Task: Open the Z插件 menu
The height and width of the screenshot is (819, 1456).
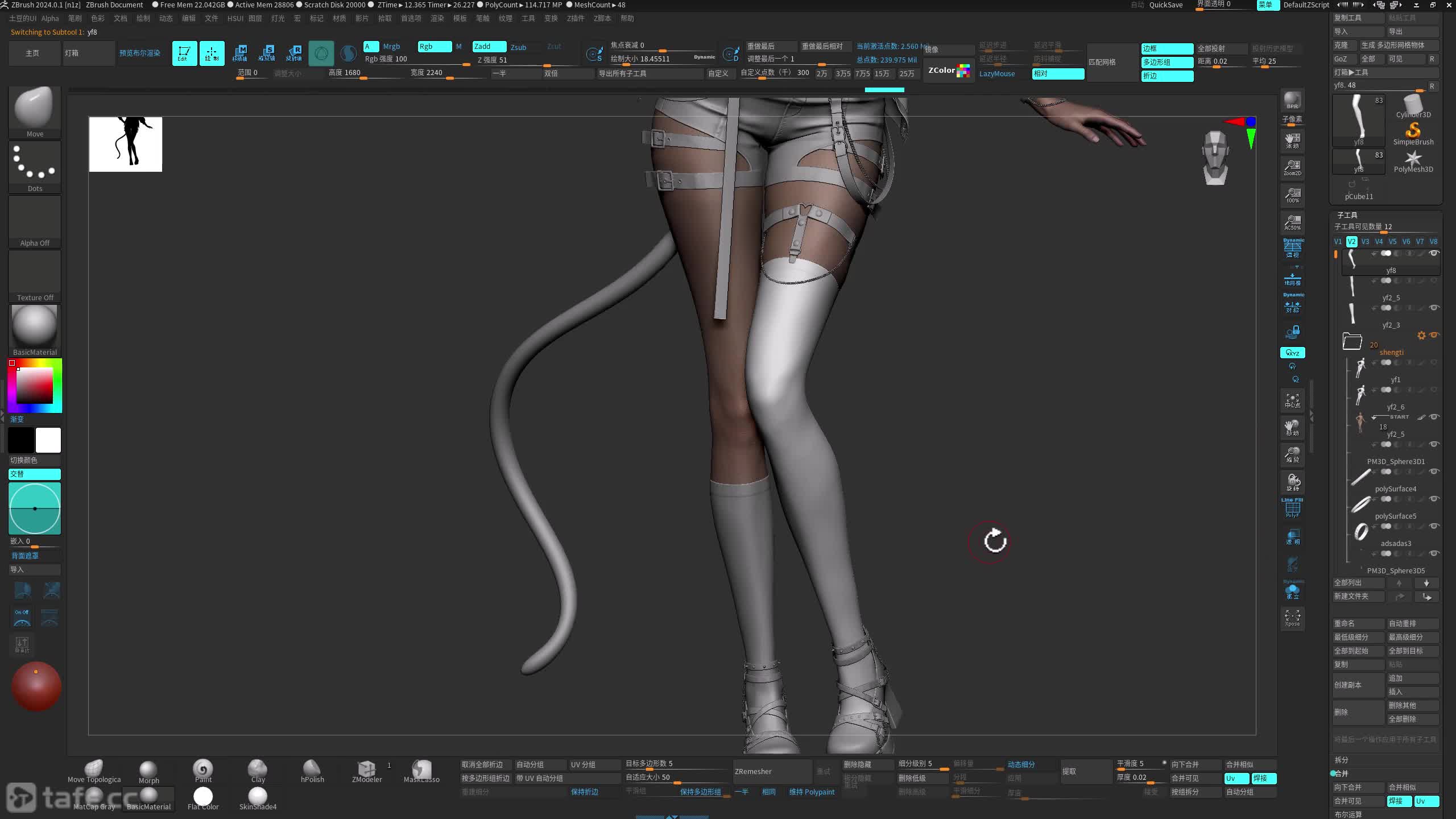Action: [x=576, y=18]
